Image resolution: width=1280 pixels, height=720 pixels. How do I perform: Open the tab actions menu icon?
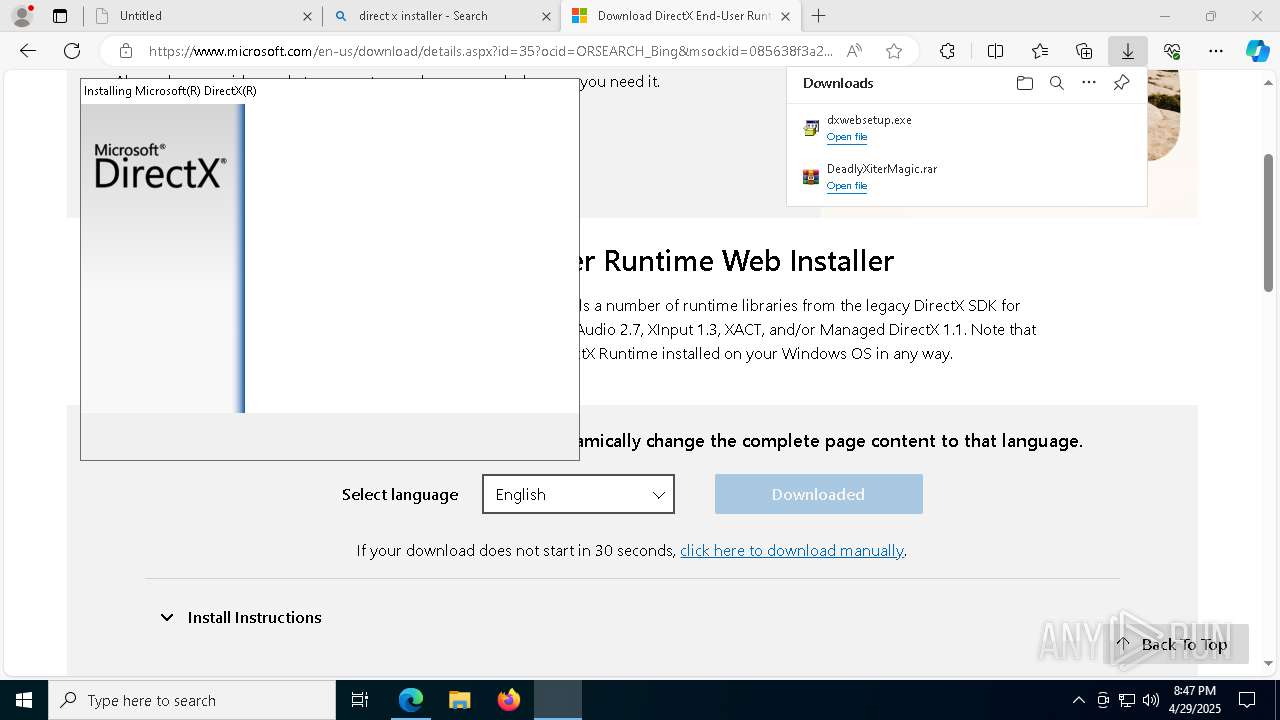[x=60, y=16]
